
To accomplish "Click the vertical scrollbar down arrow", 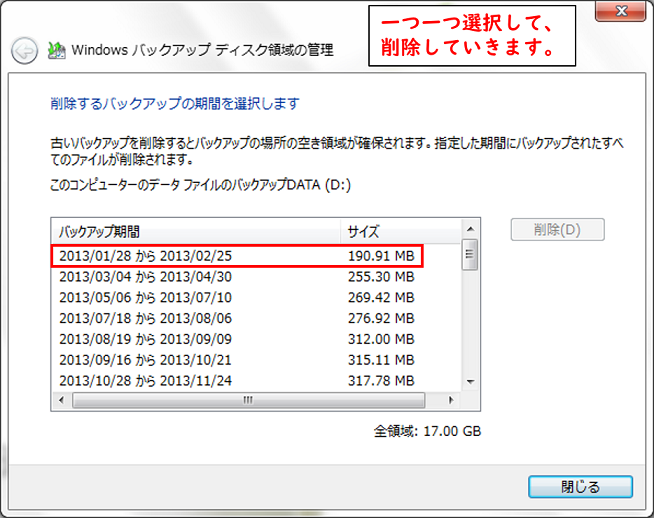I will click(470, 382).
